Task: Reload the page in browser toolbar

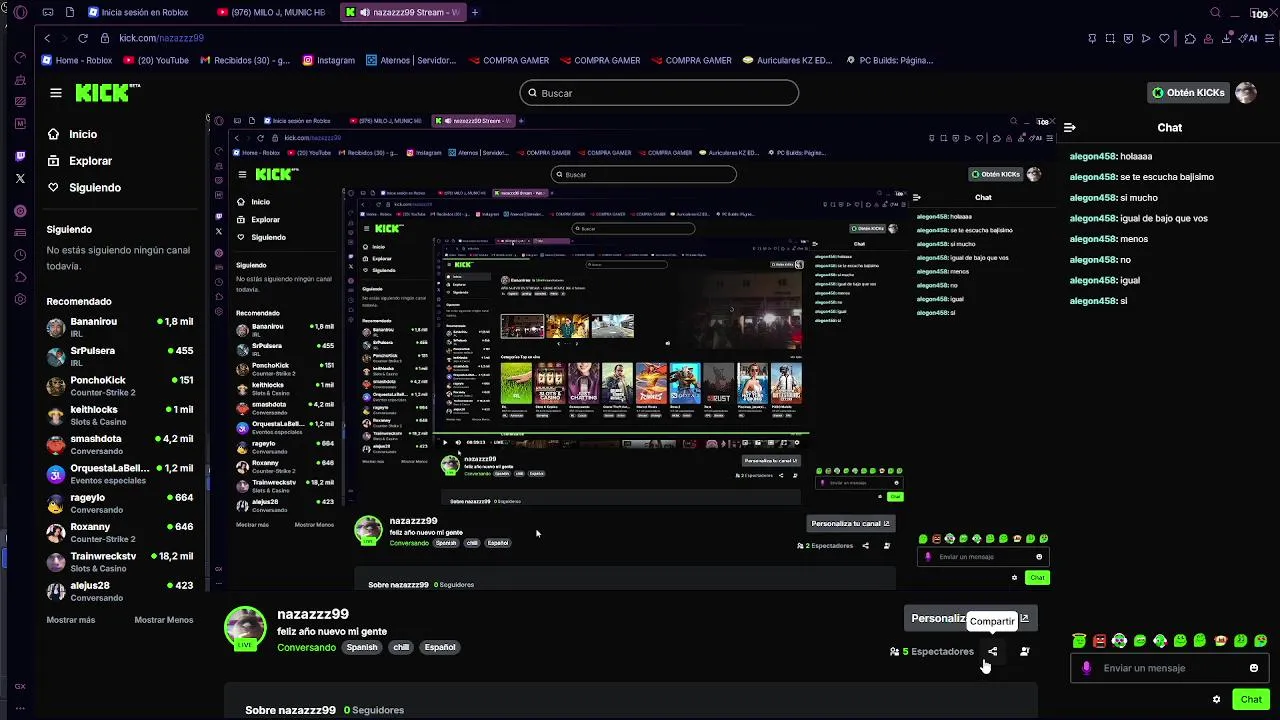Action: pyautogui.click(x=82, y=38)
